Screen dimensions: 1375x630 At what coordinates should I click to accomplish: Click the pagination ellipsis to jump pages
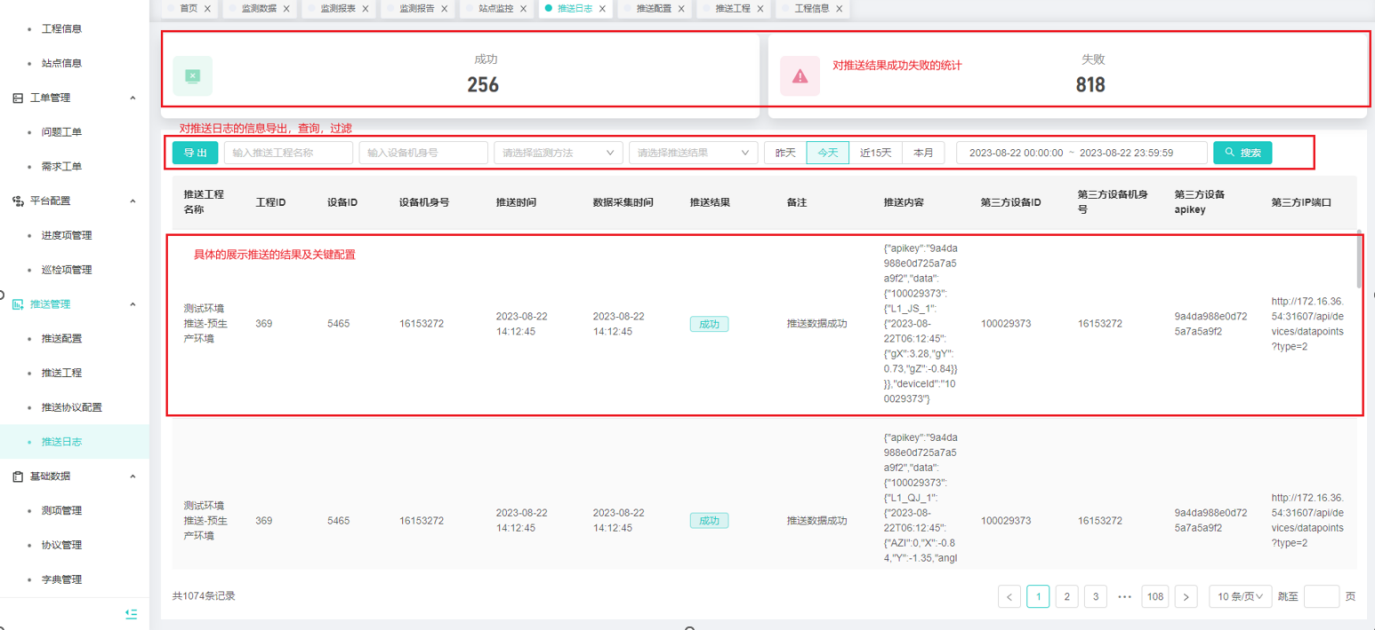(1124, 597)
